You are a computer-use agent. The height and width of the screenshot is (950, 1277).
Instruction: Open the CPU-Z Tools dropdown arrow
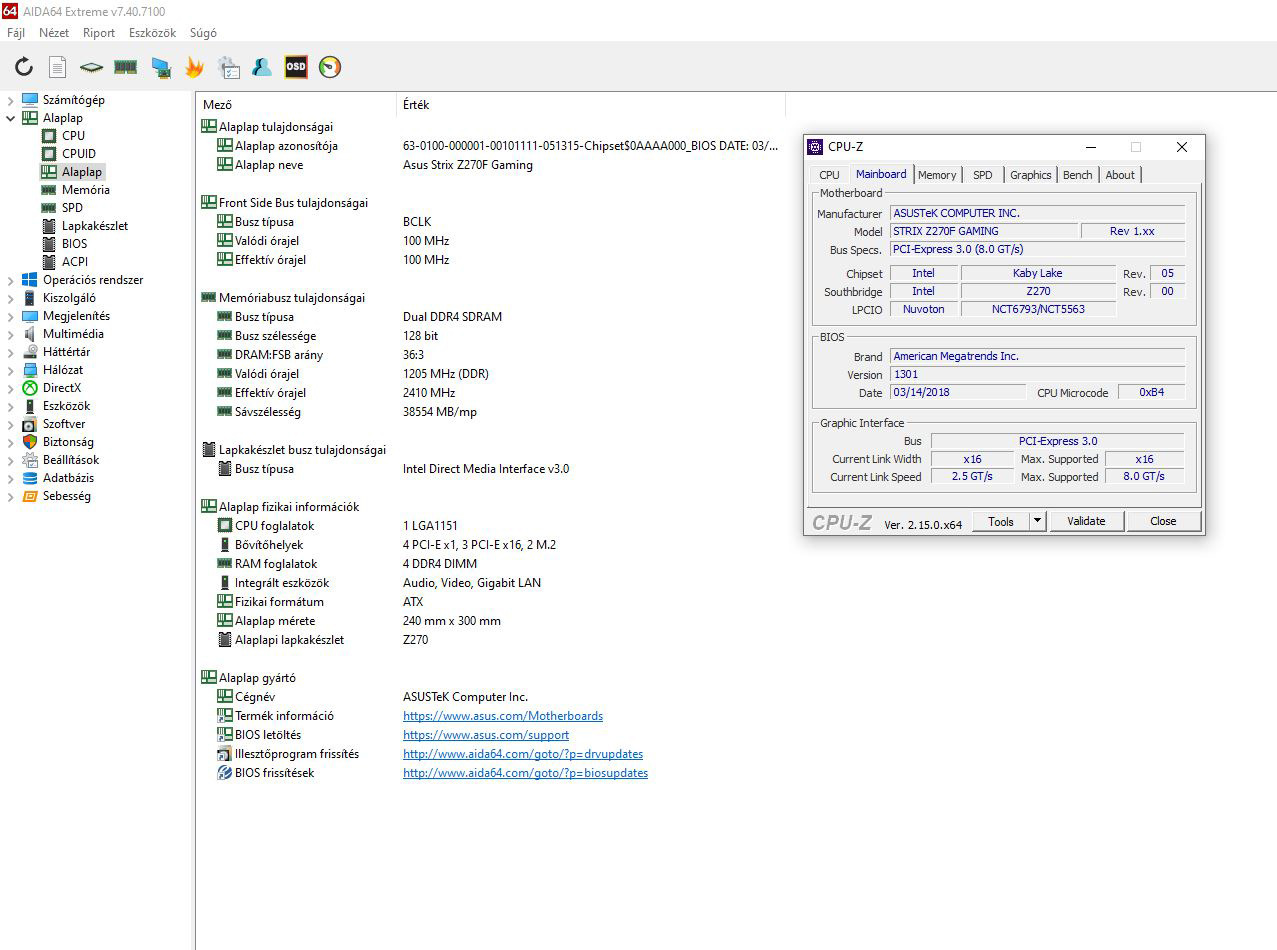pyautogui.click(x=1037, y=521)
